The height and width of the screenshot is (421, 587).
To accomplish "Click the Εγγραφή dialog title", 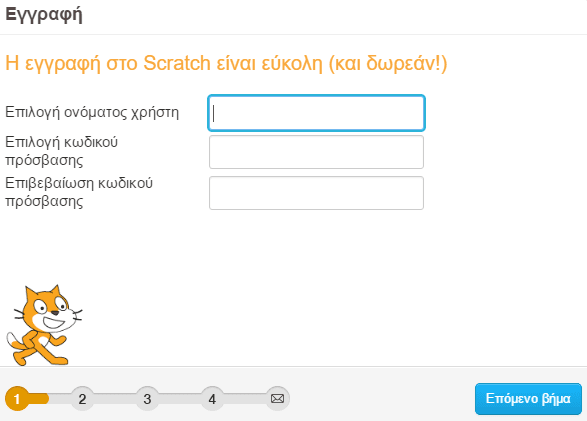I will click(x=44, y=15).
